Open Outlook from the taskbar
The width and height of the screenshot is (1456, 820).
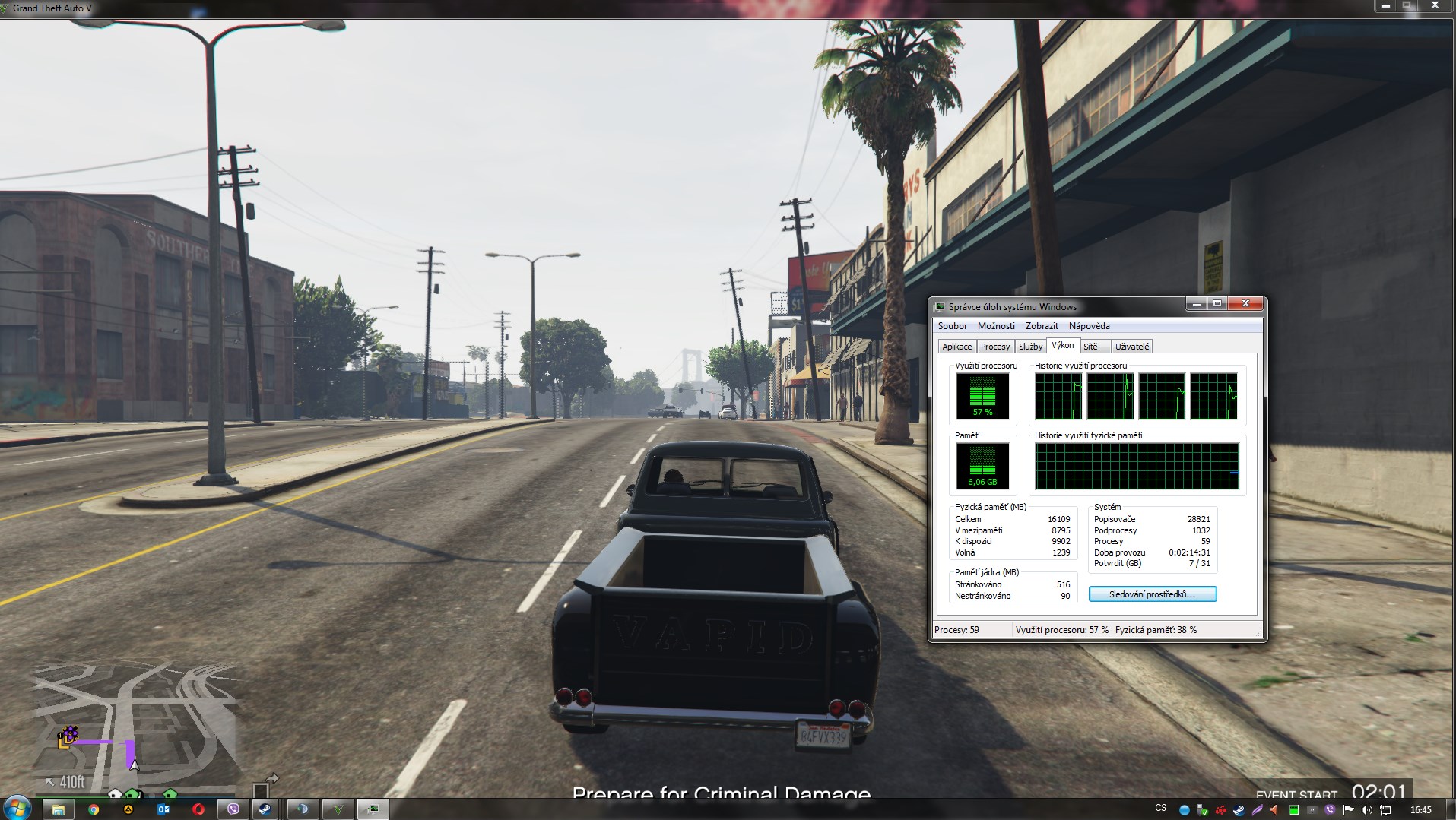point(163,809)
